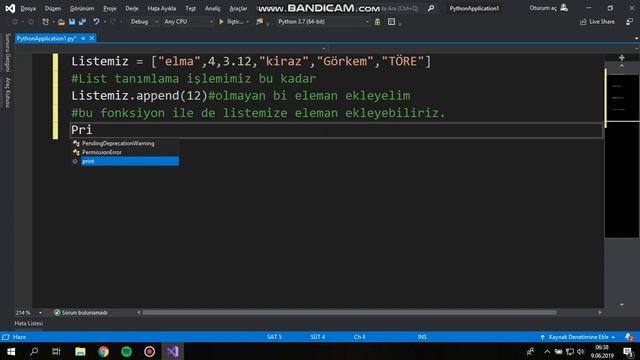
Task: Click the Redo arrow icon
Action: pyautogui.click(x=113, y=22)
